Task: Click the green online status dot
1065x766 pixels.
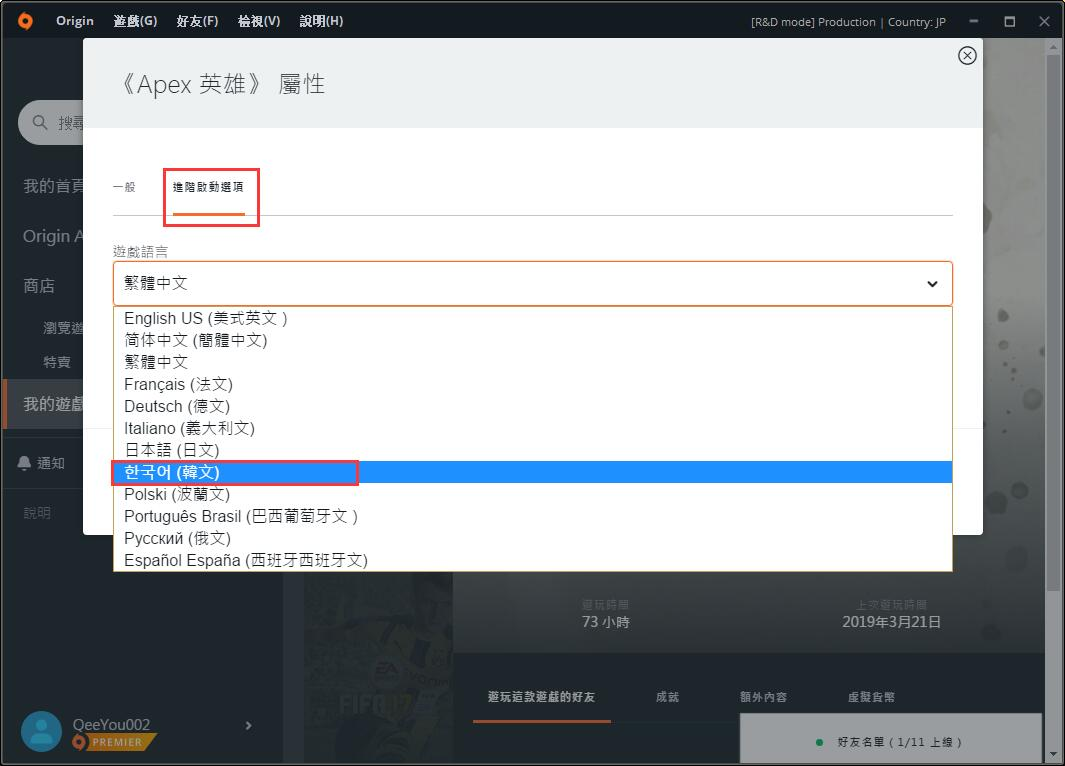Action: [x=819, y=742]
